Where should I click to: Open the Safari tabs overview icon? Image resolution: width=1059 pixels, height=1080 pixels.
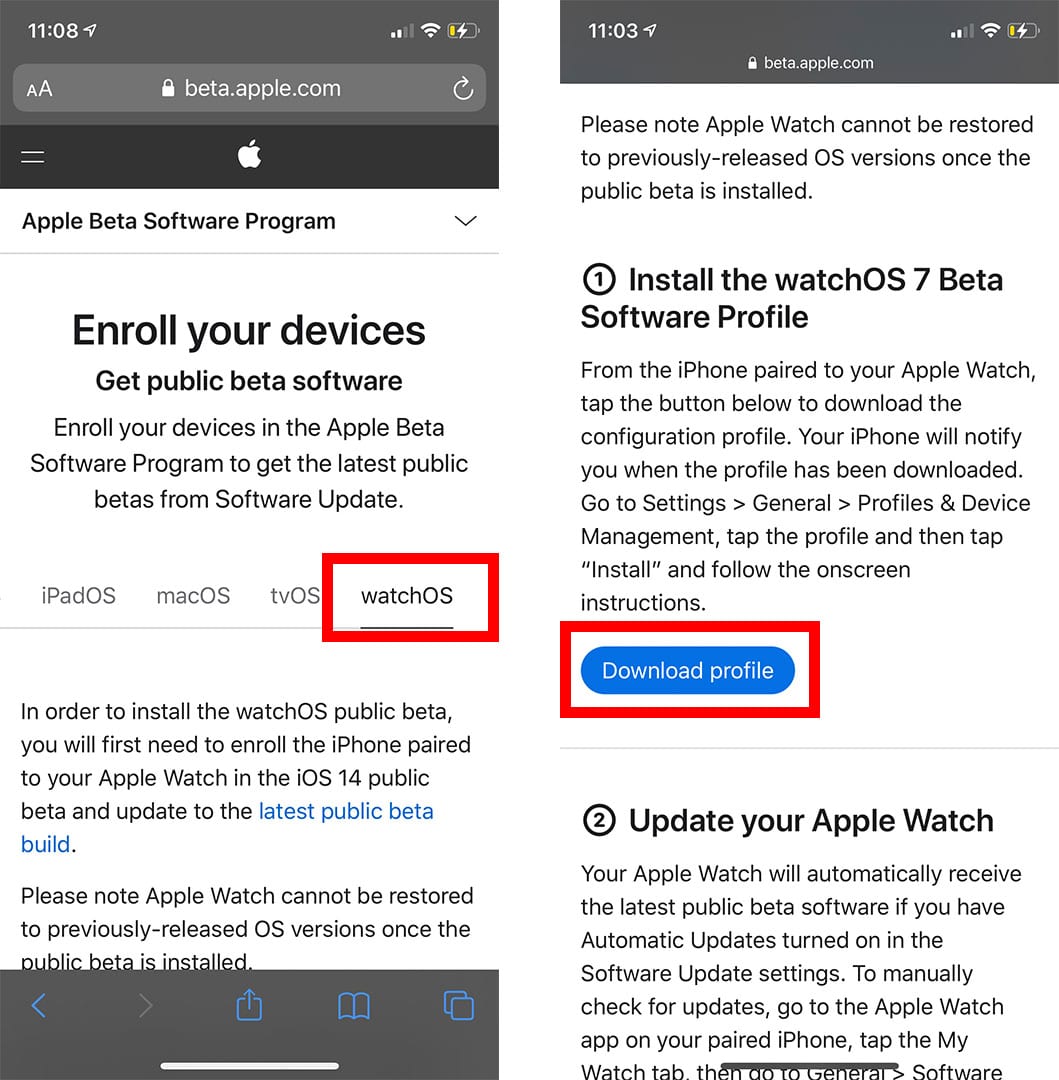(x=459, y=1006)
